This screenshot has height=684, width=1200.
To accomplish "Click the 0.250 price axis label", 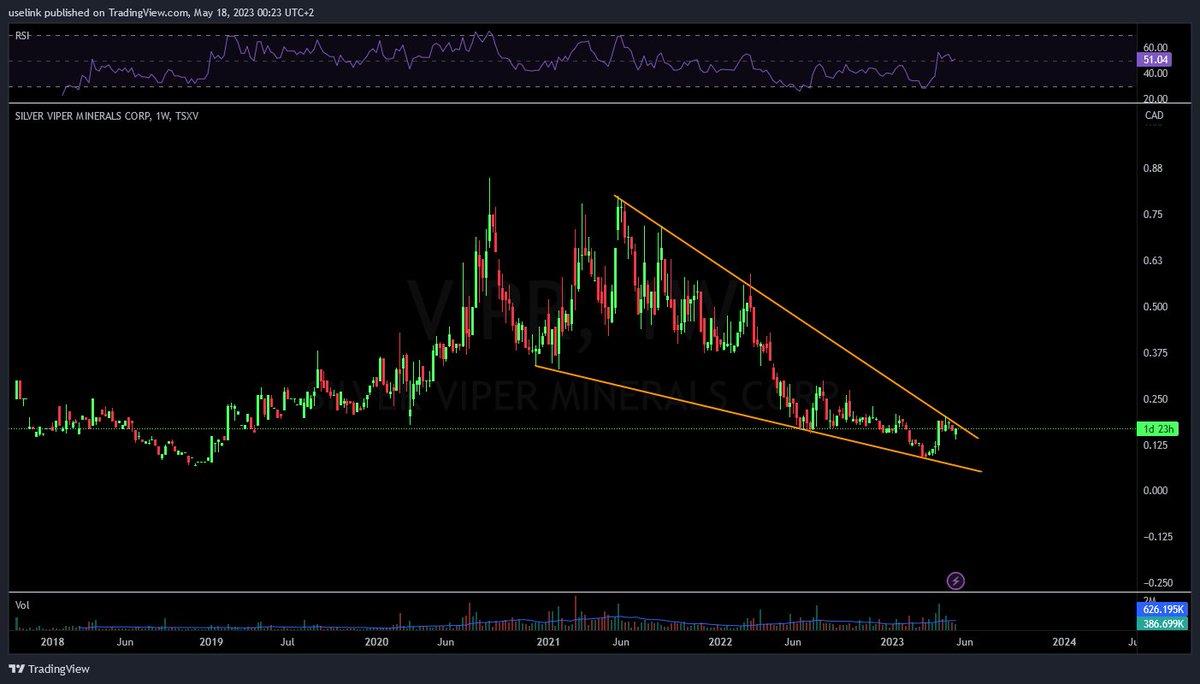I will [x=1157, y=399].
